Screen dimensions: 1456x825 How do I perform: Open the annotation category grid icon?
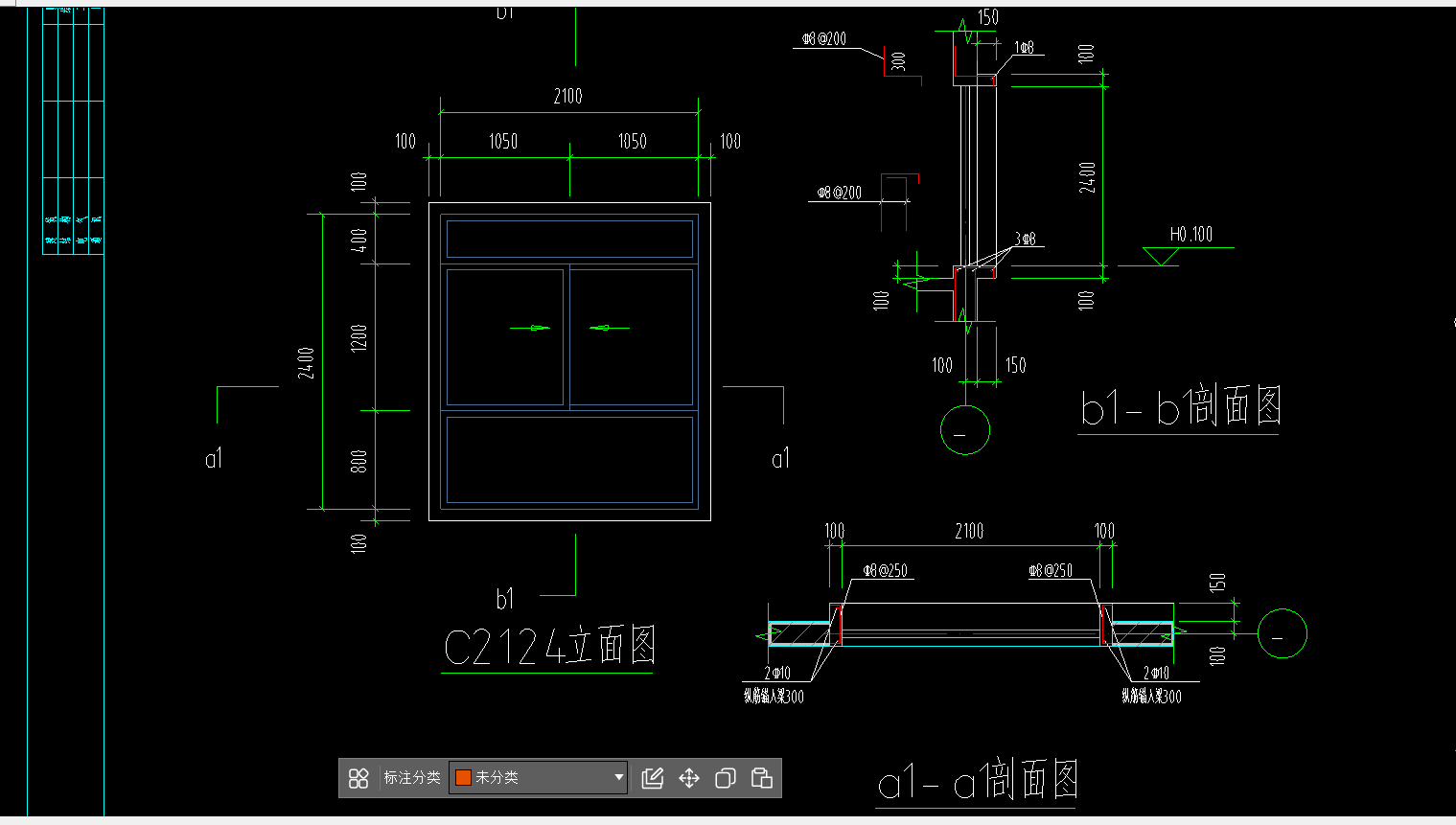[x=358, y=778]
